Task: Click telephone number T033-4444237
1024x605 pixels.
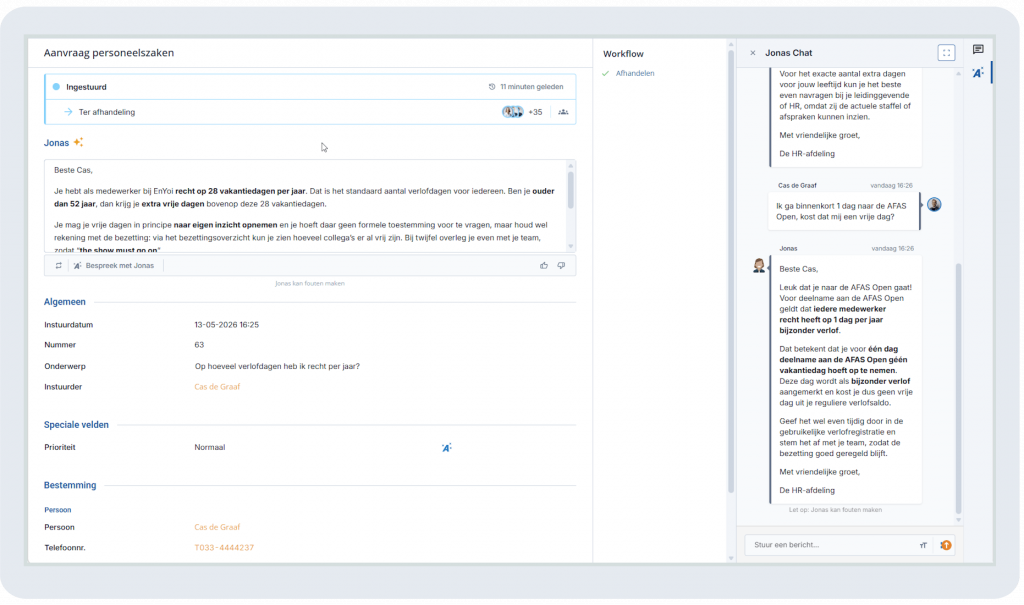Action: [224, 548]
